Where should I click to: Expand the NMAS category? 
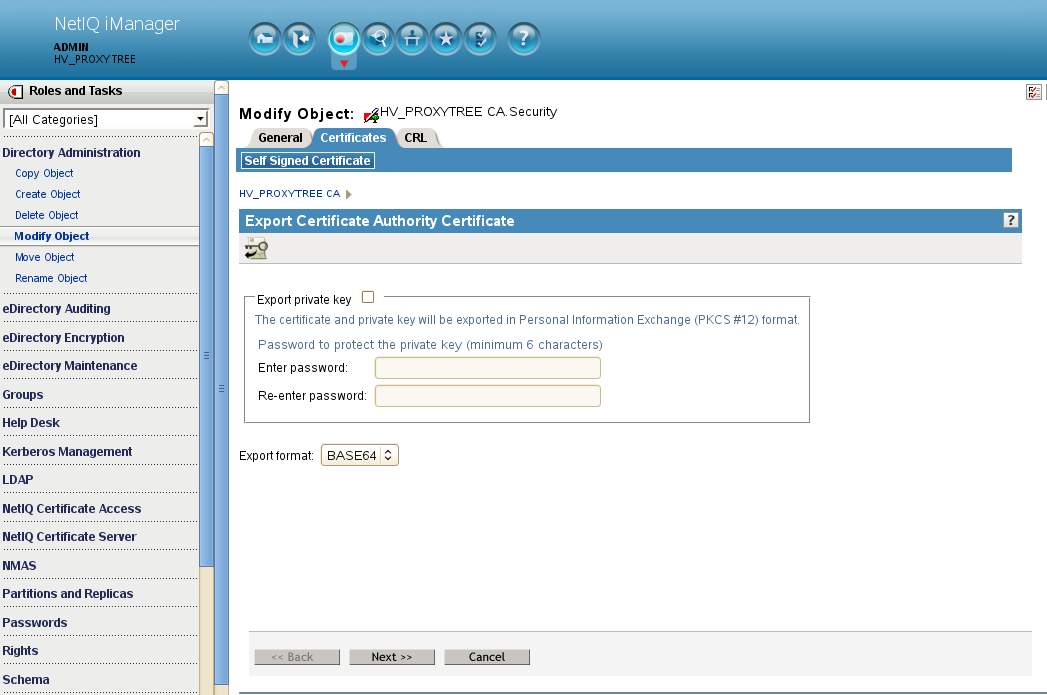click(19, 565)
